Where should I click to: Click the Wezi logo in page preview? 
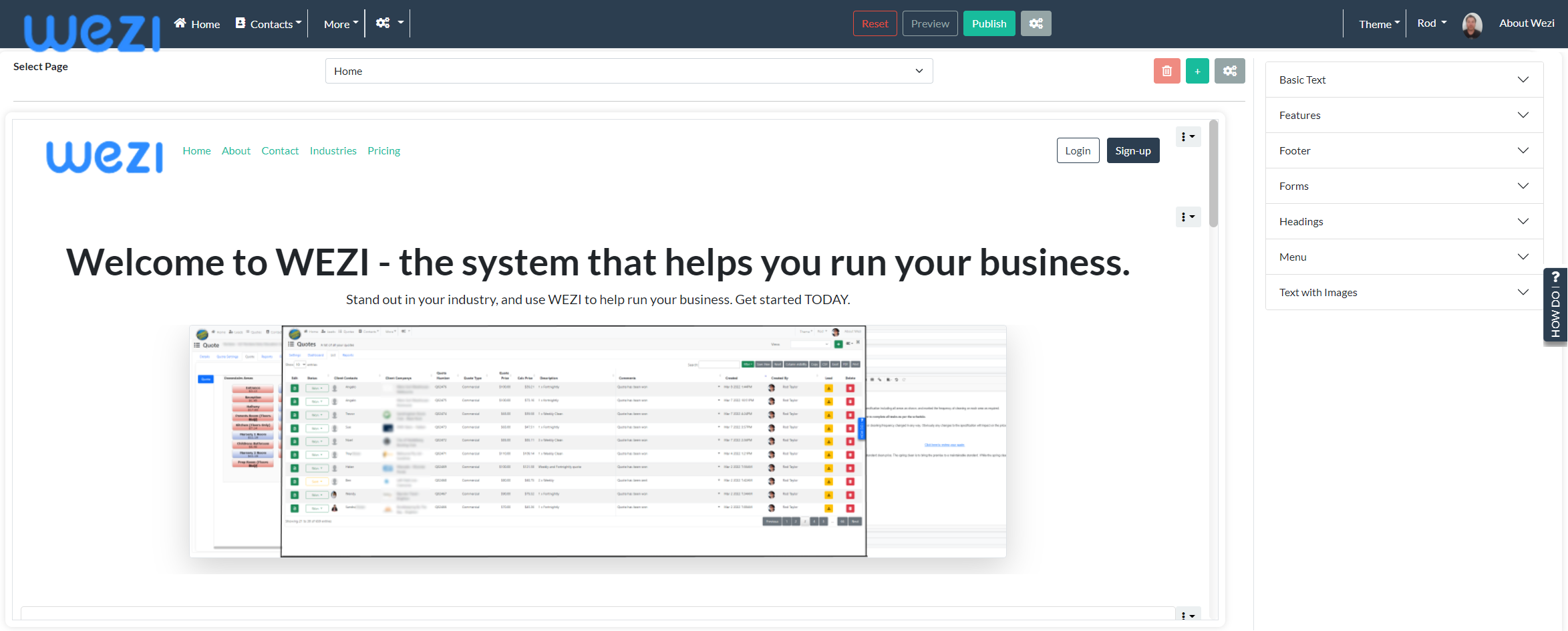pyautogui.click(x=104, y=157)
